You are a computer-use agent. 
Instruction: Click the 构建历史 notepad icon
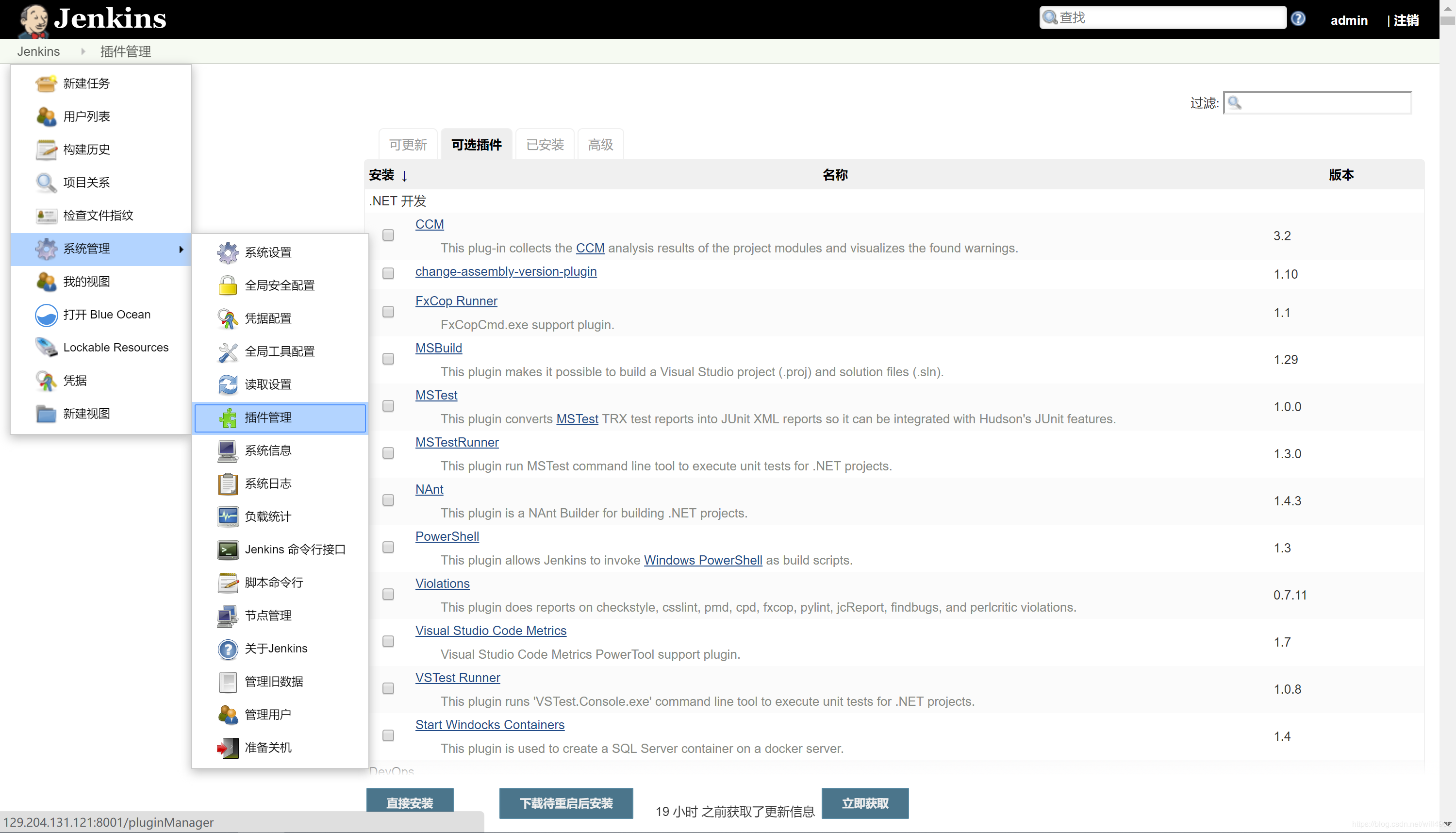46,150
